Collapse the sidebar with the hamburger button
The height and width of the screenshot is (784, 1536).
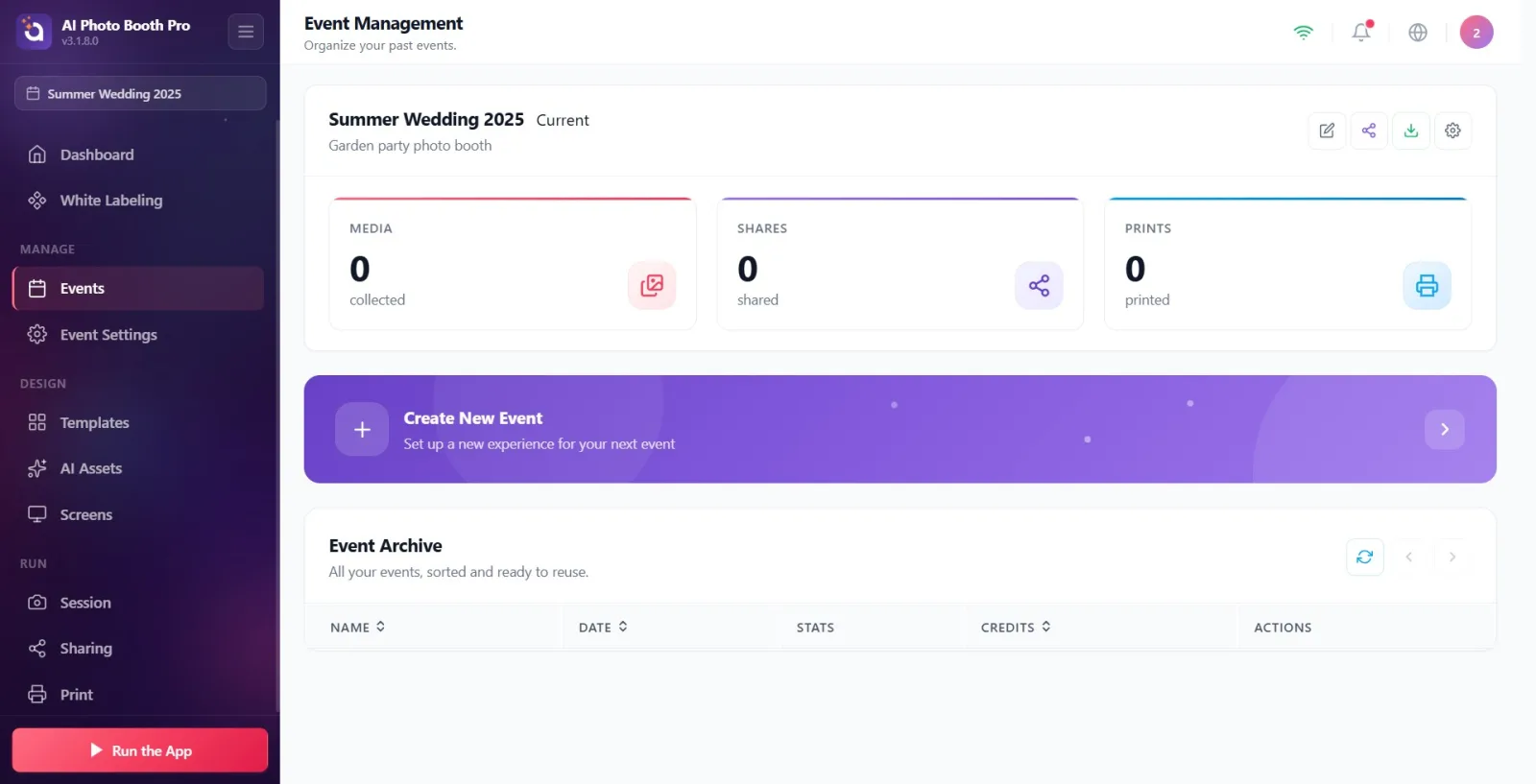pyautogui.click(x=246, y=32)
